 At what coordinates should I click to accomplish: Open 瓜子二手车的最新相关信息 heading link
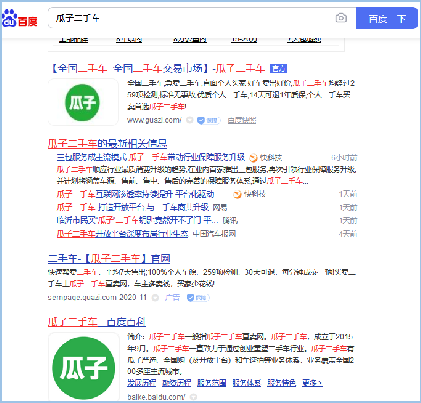click(x=107, y=144)
